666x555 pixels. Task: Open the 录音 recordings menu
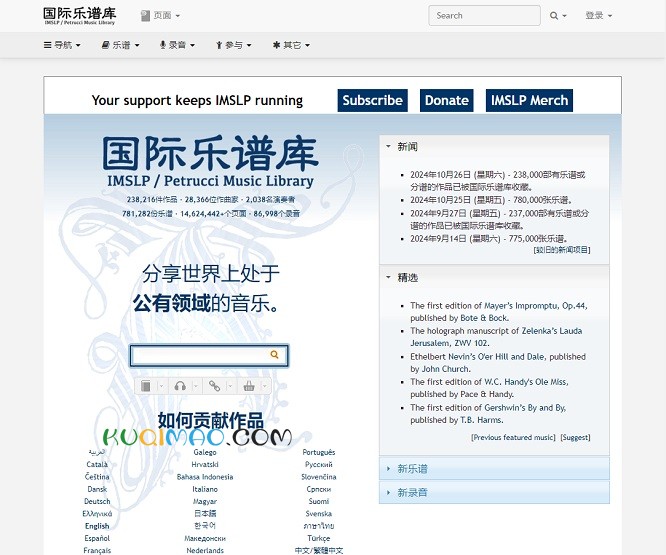(177, 45)
